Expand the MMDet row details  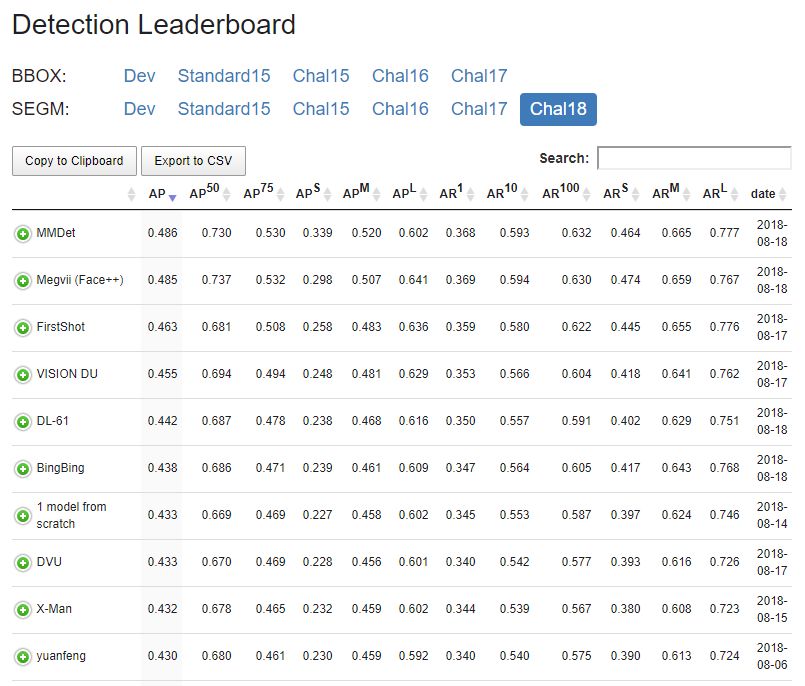point(22,234)
